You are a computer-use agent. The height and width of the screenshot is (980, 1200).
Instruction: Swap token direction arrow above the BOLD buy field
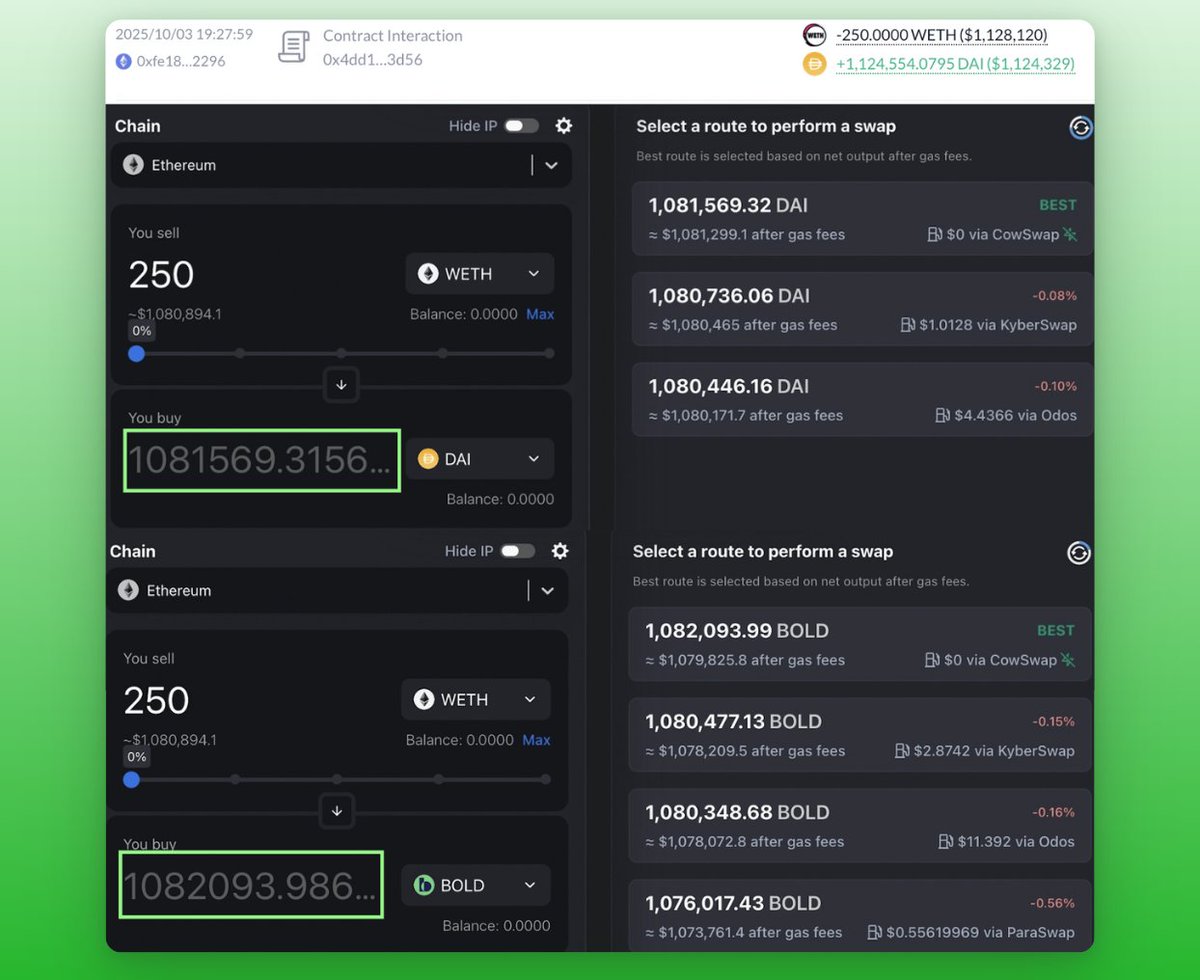click(337, 811)
